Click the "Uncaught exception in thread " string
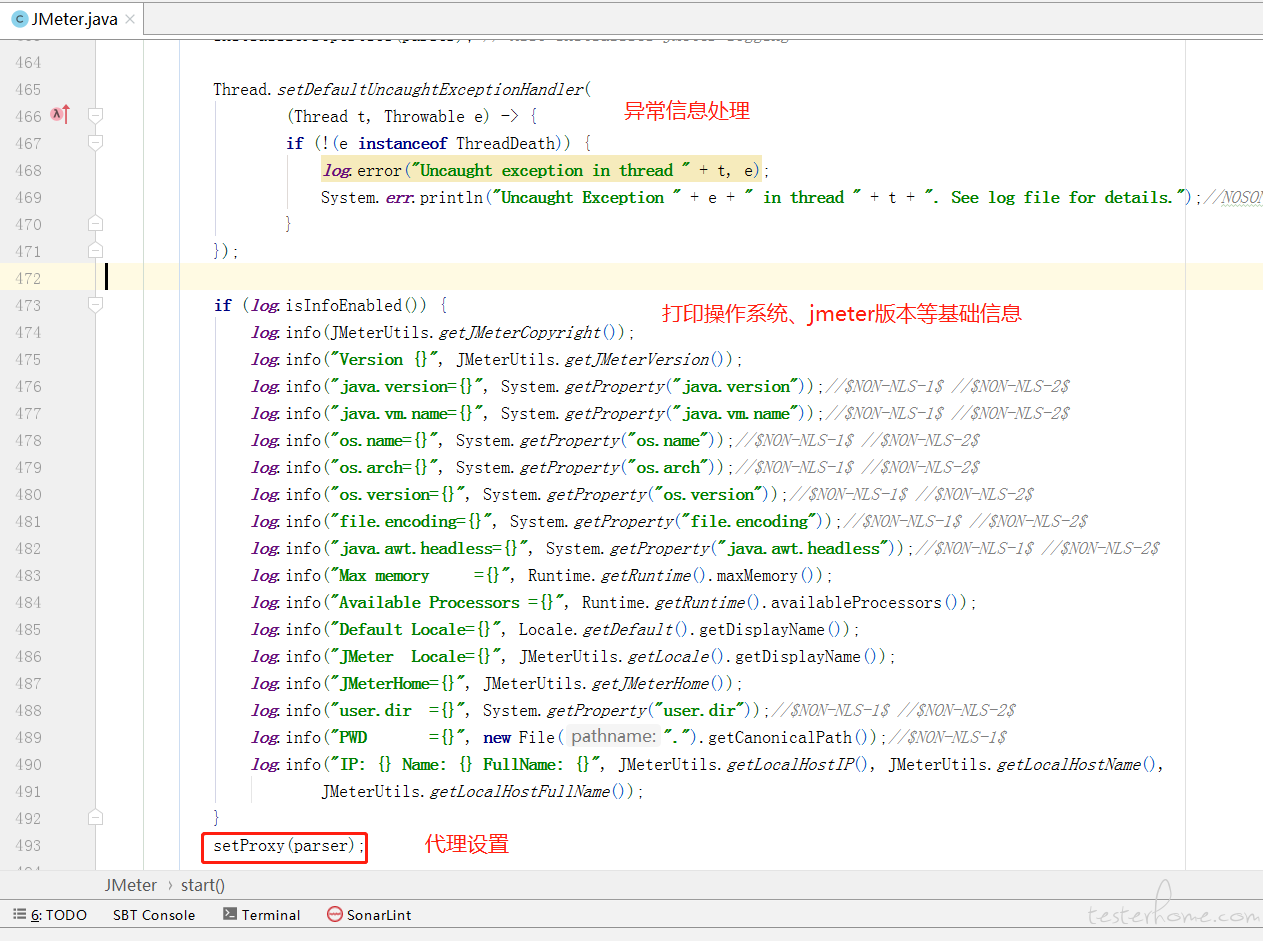1263x941 pixels. pos(551,170)
